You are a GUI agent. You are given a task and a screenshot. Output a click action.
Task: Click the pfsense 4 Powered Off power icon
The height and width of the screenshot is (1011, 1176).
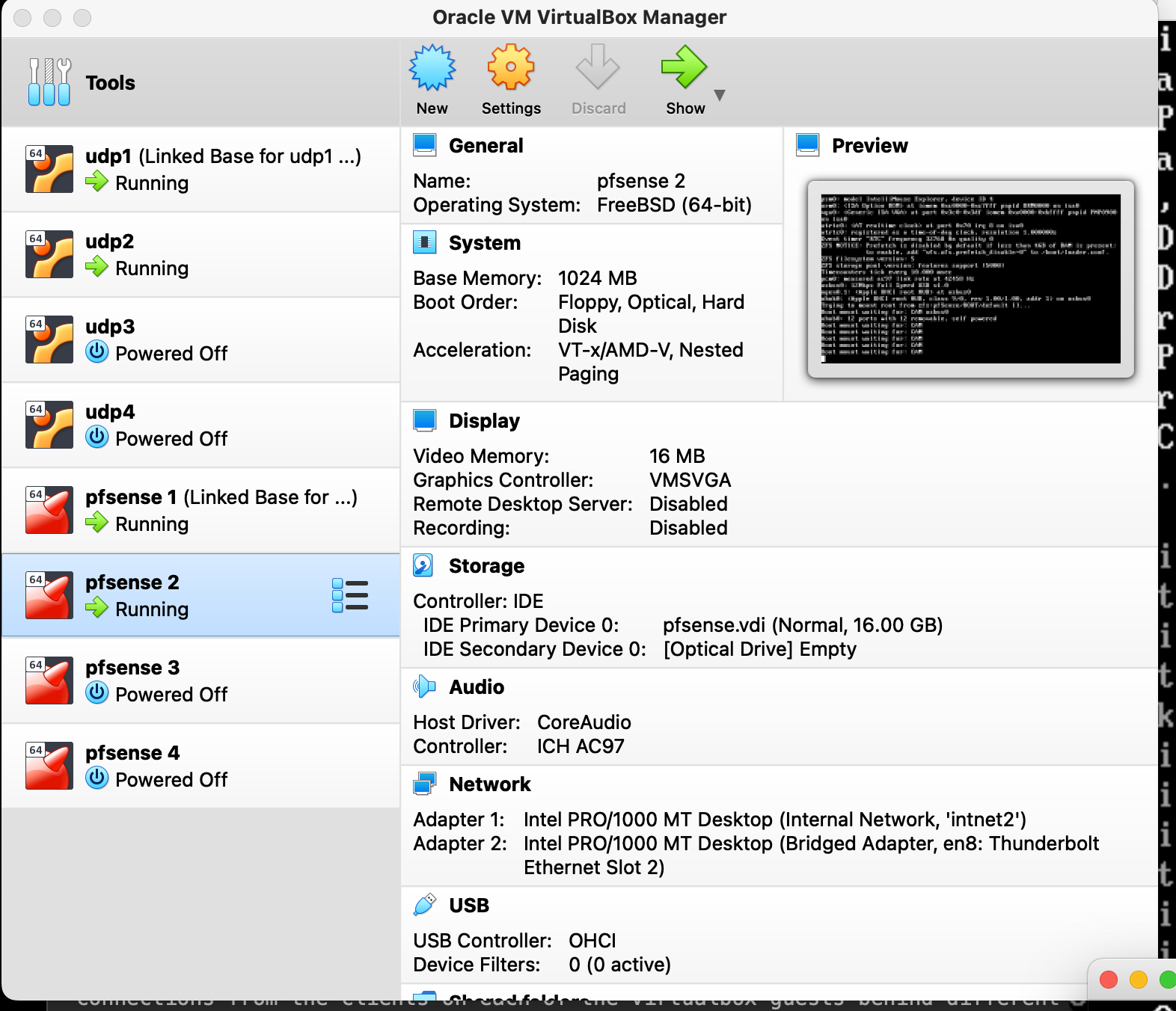tap(97, 778)
